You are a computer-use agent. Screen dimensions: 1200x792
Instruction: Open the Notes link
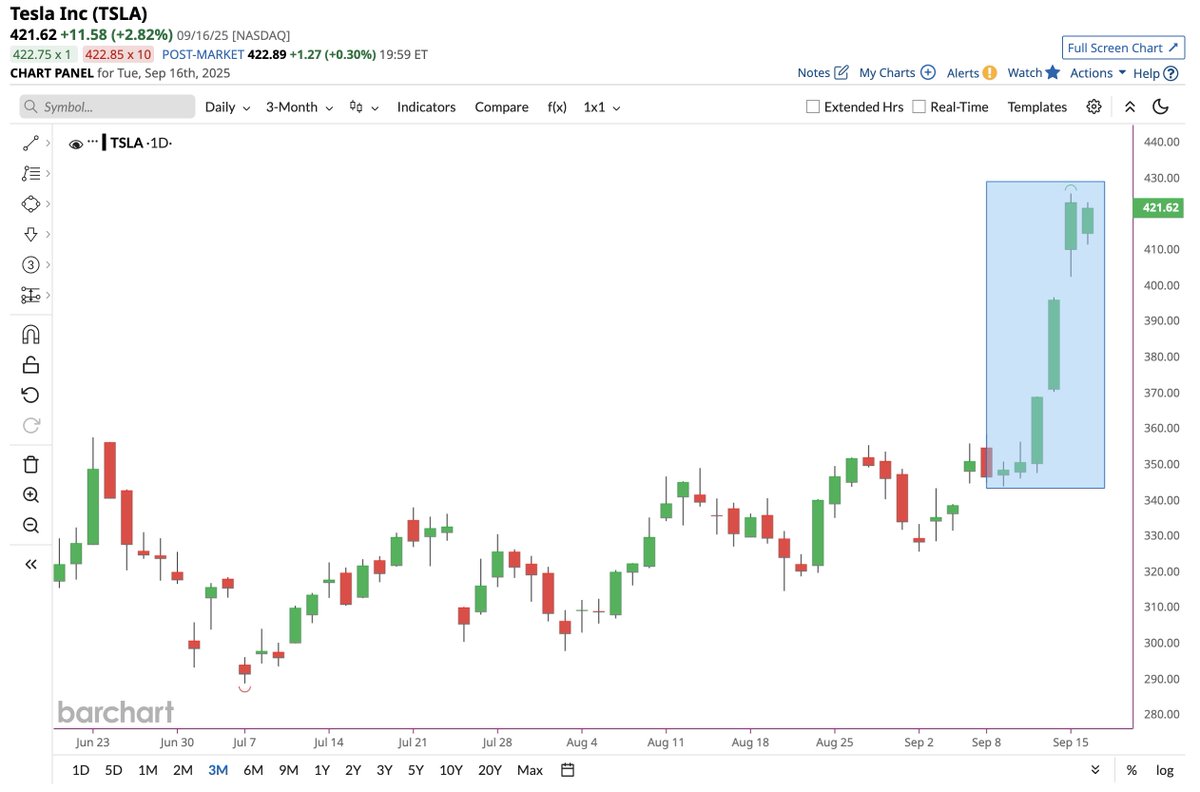pyautogui.click(x=814, y=73)
